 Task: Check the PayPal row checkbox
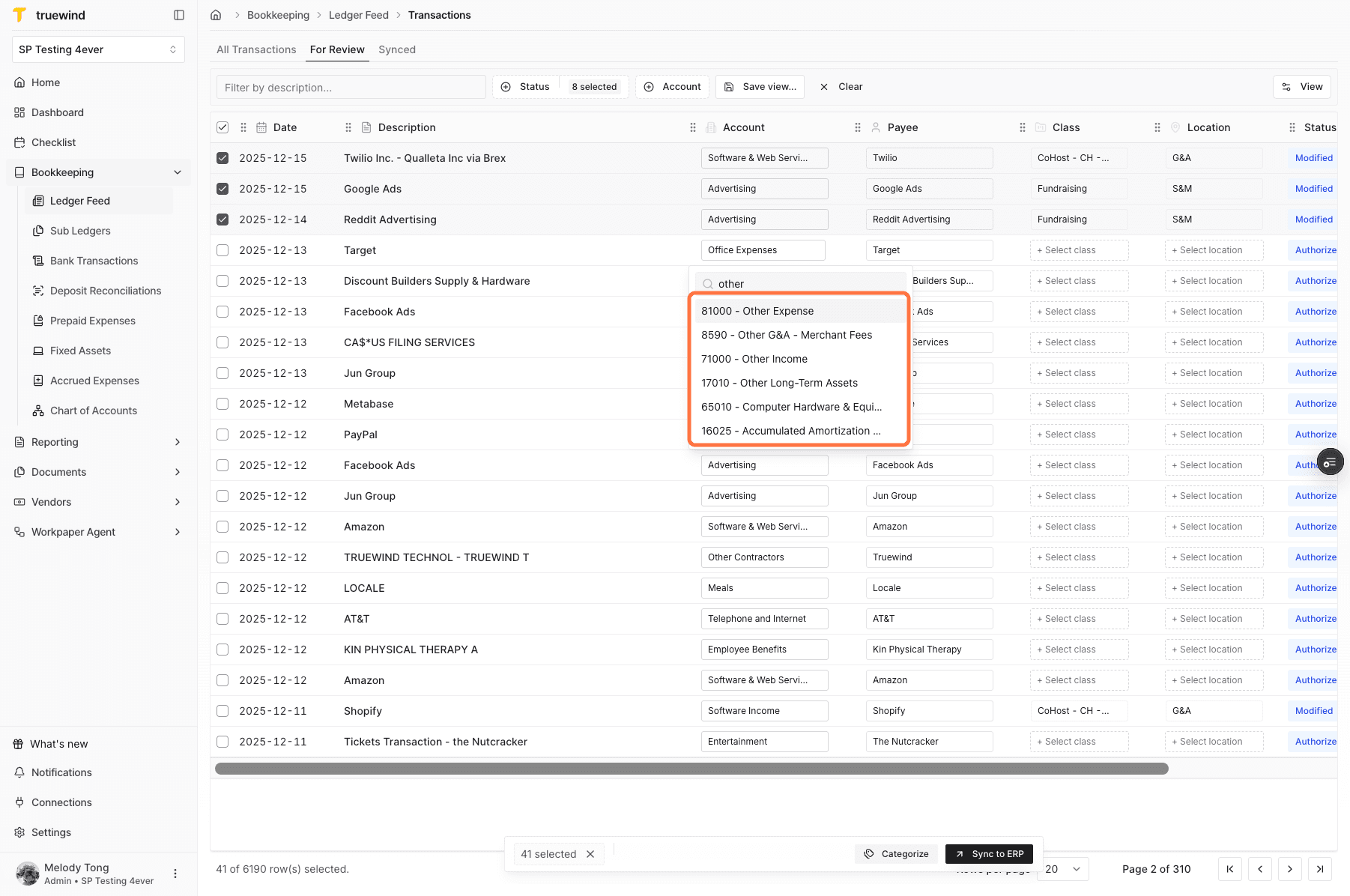[x=223, y=435]
